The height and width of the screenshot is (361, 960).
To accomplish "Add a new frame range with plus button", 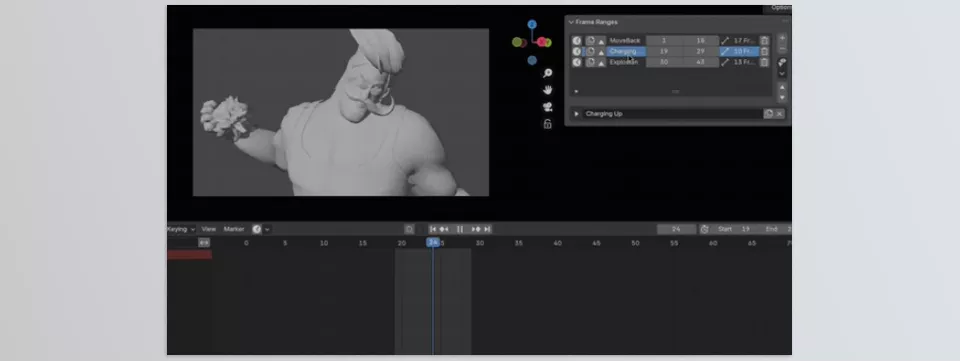I will [x=782, y=38].
